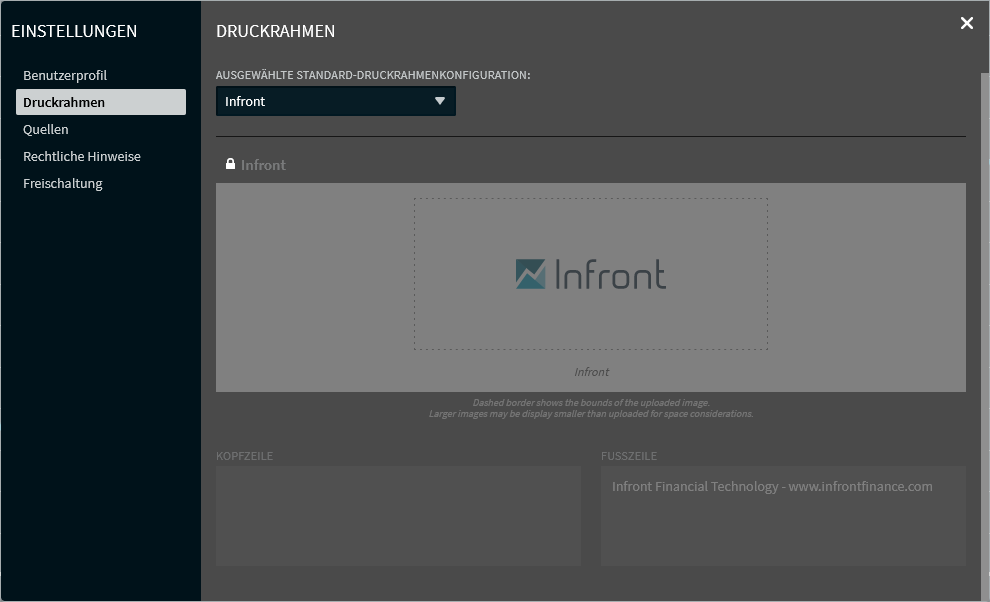Screen dimensions: 990x602
Task: Click the Infront chart logo icon in preview
Action: [x=530, y=274]
